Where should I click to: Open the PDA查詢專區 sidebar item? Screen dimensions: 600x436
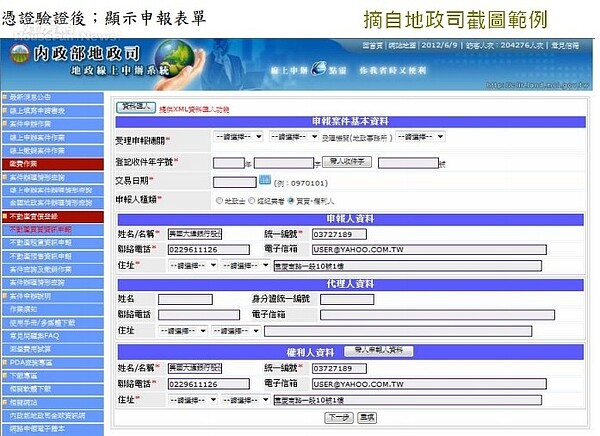[x=52, y=363]
